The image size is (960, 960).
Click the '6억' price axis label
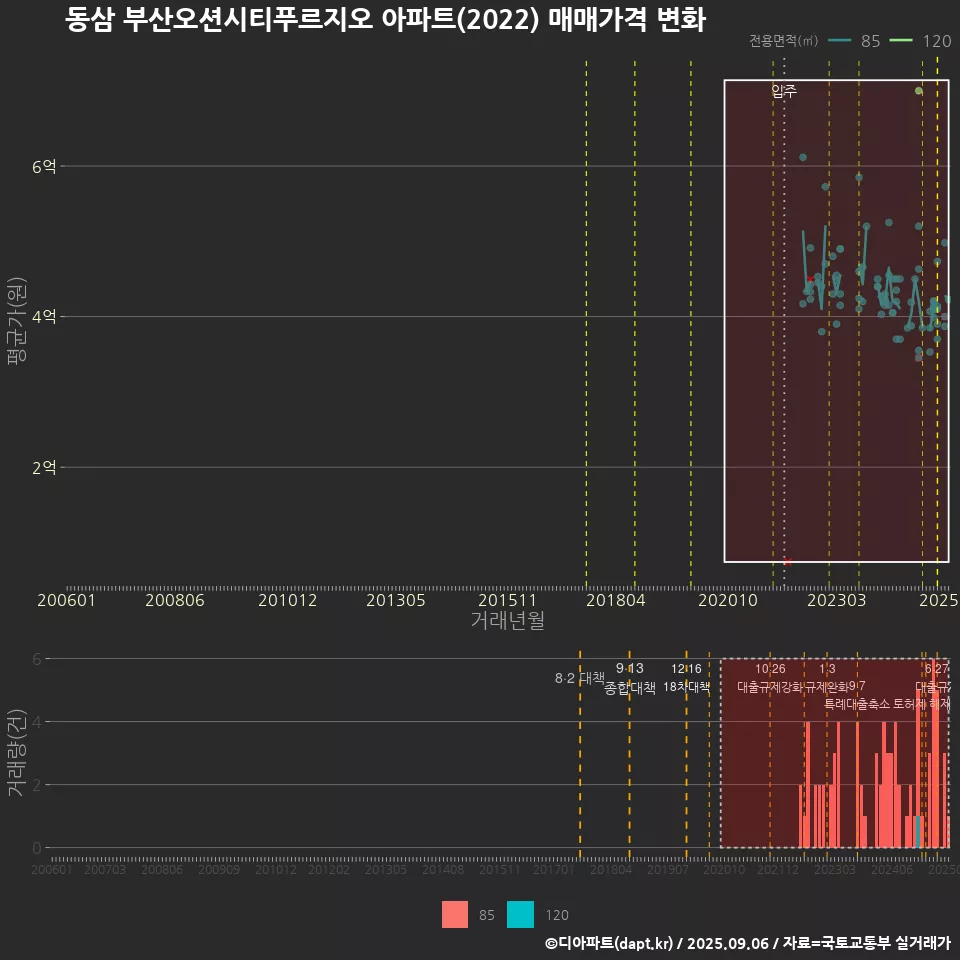[x=44, y=166]
